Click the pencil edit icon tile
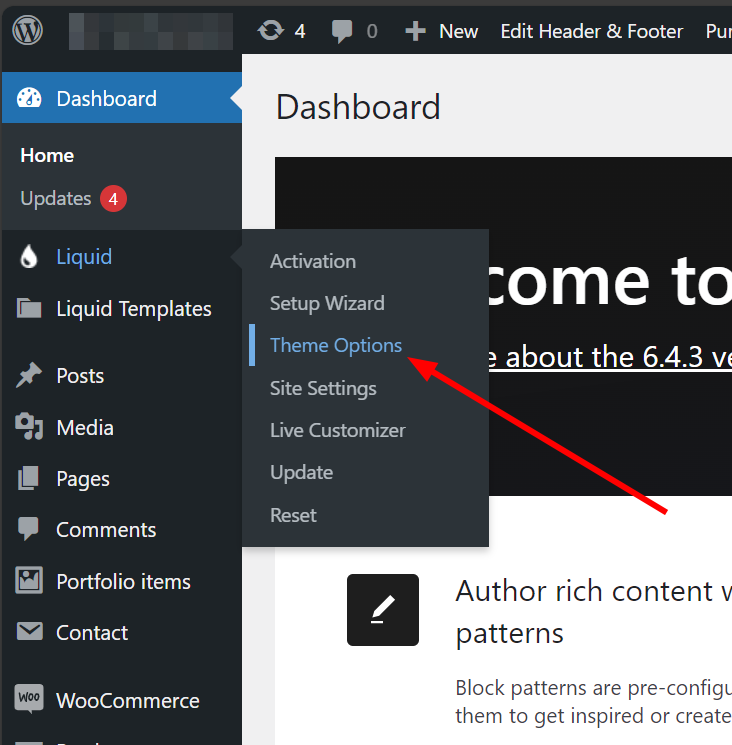Viewport: 732px width, 745px height. click(383, 610)
